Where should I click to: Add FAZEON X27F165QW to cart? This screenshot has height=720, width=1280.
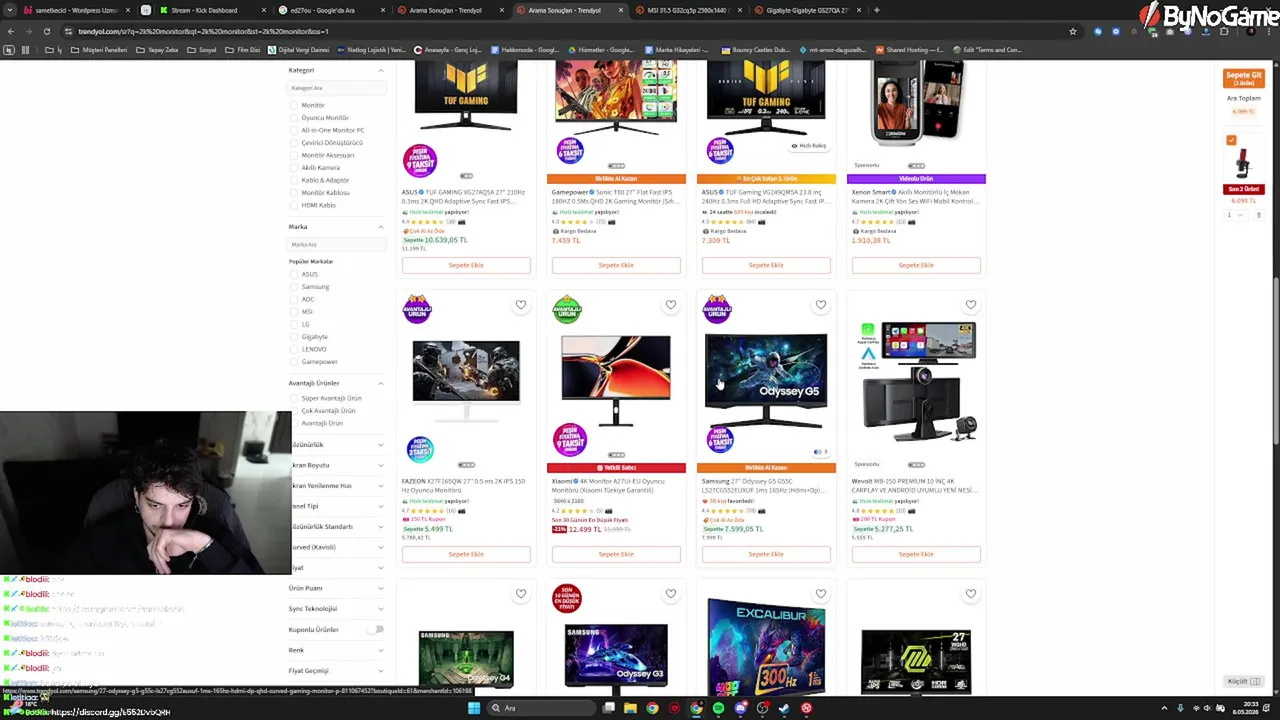466,554
